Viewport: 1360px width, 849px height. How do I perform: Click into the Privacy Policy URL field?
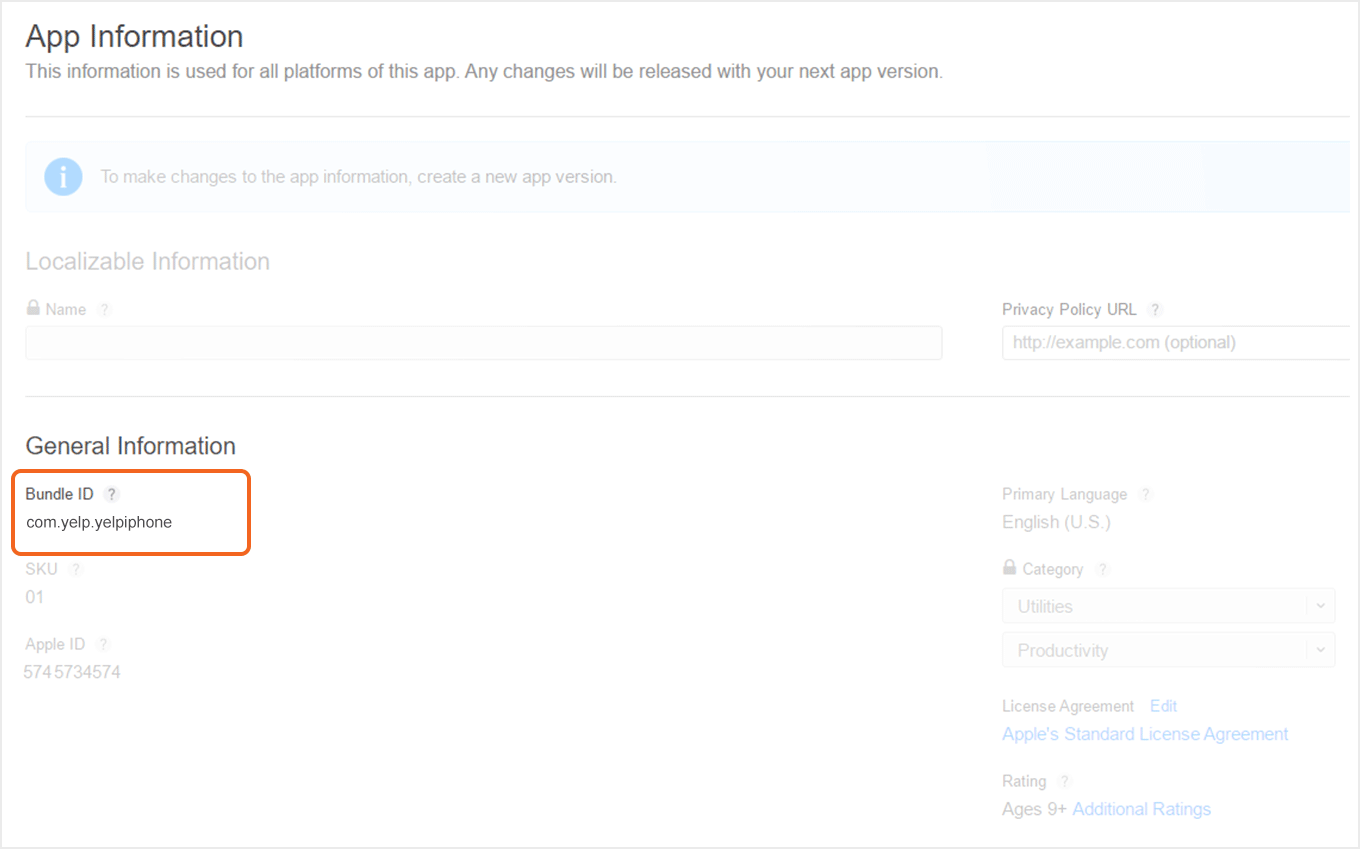tap(1175, 343)
